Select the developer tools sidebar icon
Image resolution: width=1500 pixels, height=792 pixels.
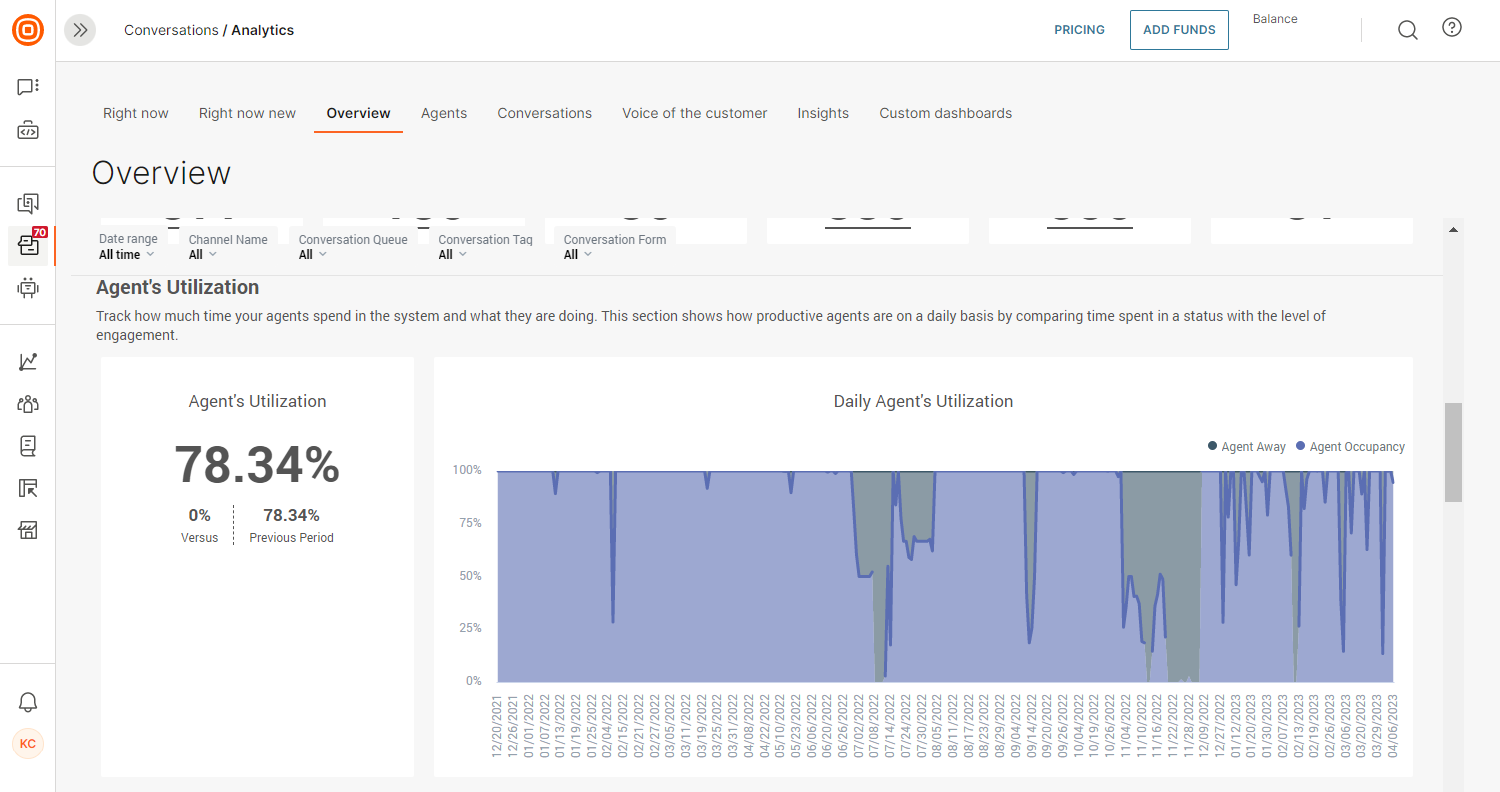click(27, 129)
